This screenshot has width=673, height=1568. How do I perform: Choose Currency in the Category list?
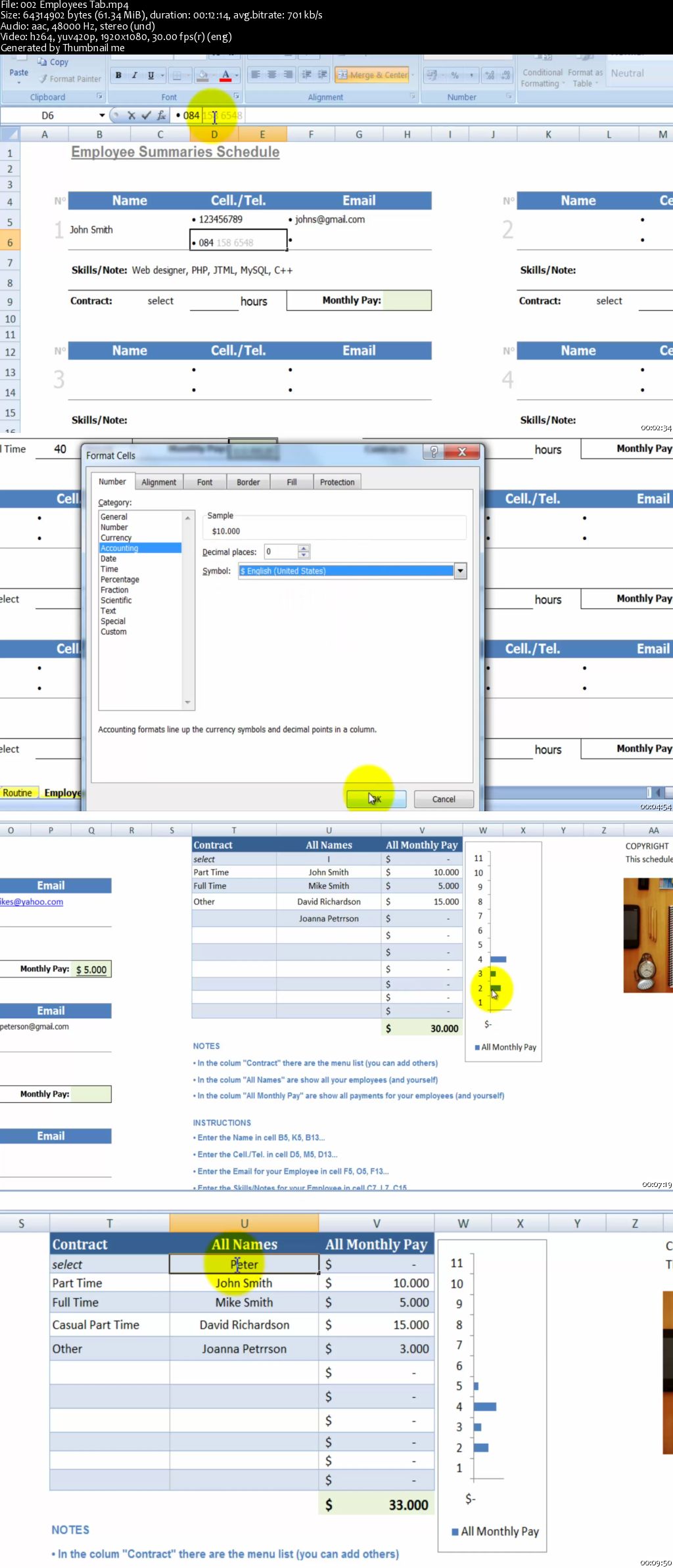[116, 538]
